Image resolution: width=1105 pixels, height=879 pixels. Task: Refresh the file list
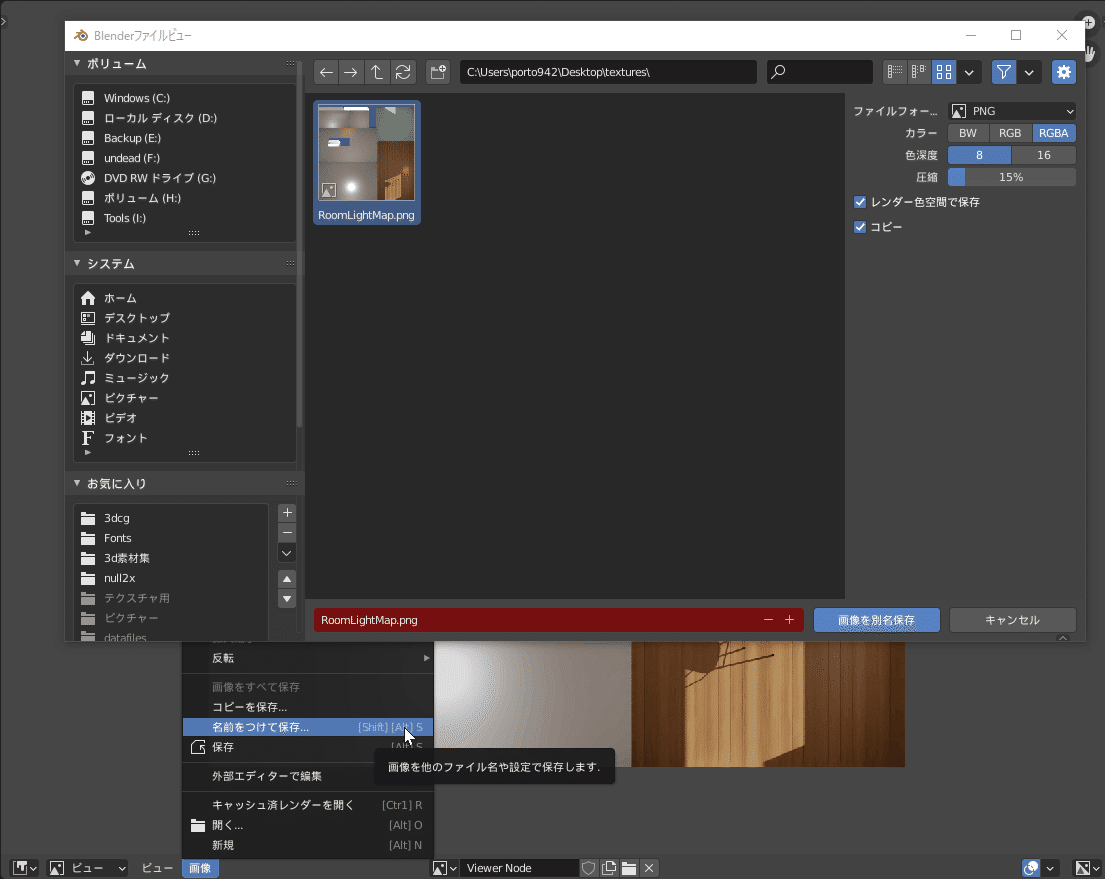click(403, 72)
